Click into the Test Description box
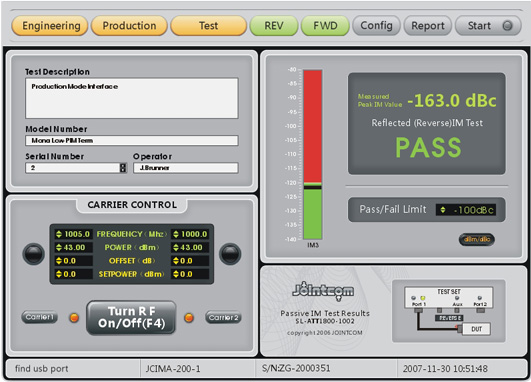 pos(132,98)
